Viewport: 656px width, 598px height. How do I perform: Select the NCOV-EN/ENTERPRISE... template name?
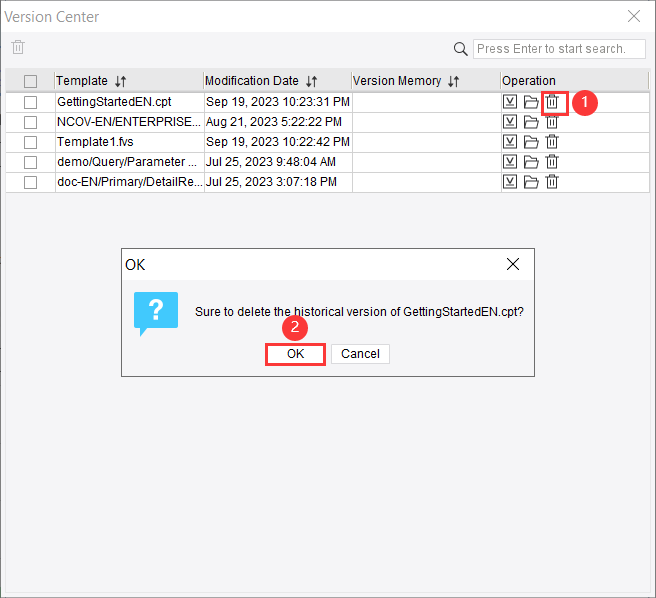point(129,122)
